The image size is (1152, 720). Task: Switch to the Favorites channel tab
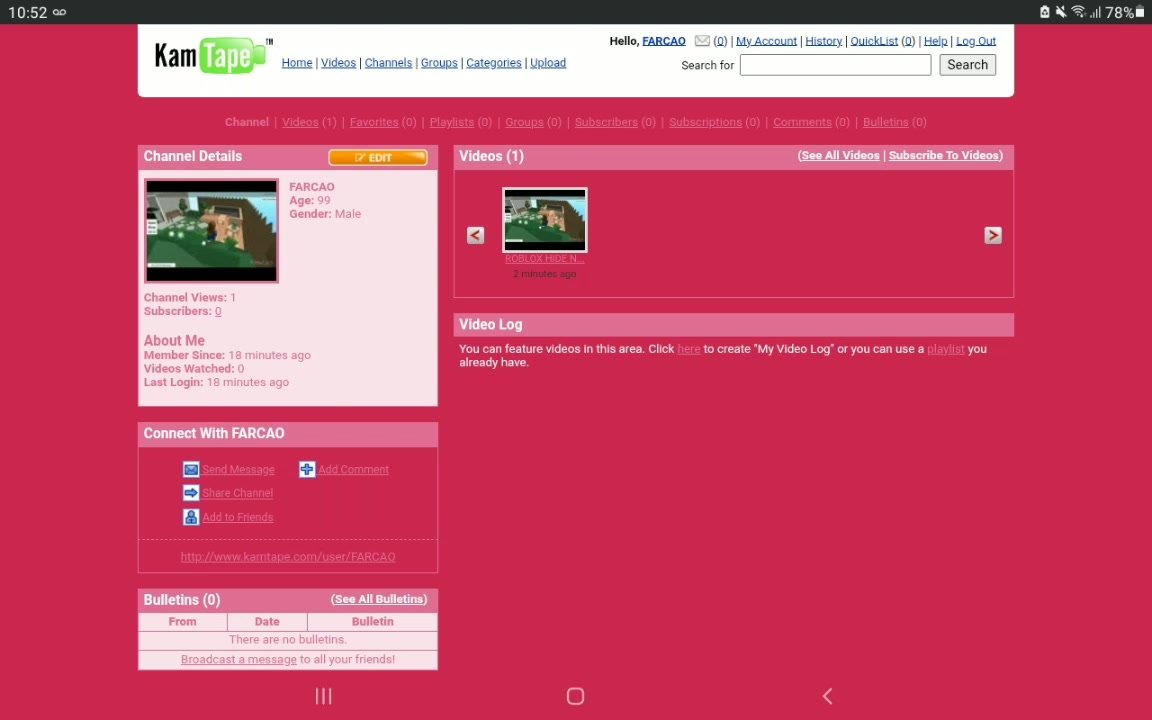(x=374, y=122)
